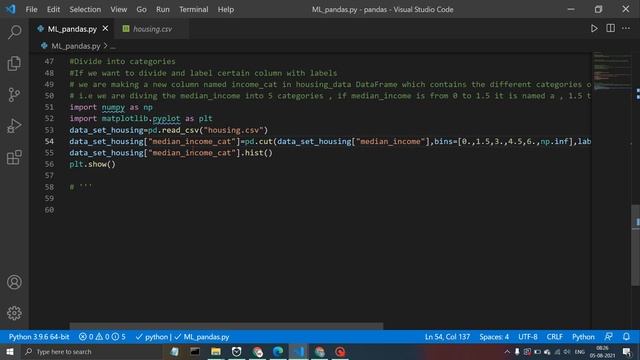Open File Explorer from taskbar
The image size is (640, 360).
point(216,351)
